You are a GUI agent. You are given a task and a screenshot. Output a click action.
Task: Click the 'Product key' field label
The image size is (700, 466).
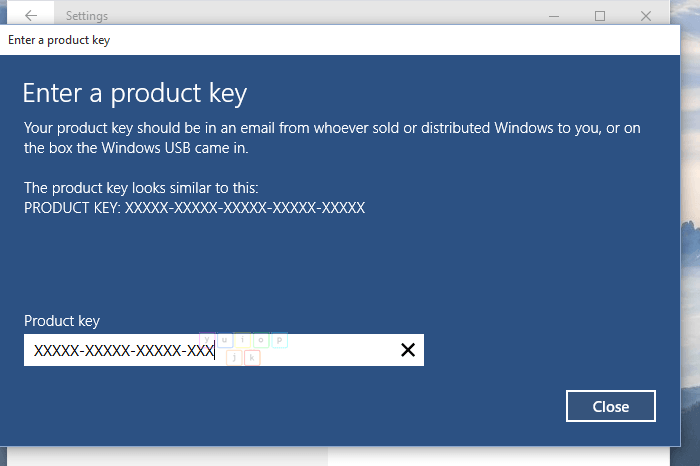[62, 321]
